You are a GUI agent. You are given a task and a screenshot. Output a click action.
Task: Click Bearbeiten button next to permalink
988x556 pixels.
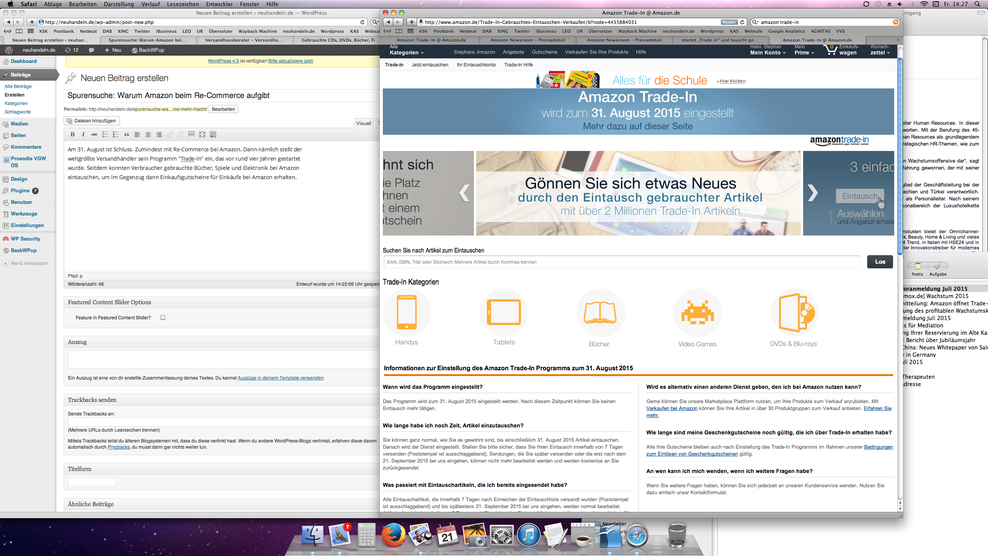pyautogui.click(x=223, y=109)
